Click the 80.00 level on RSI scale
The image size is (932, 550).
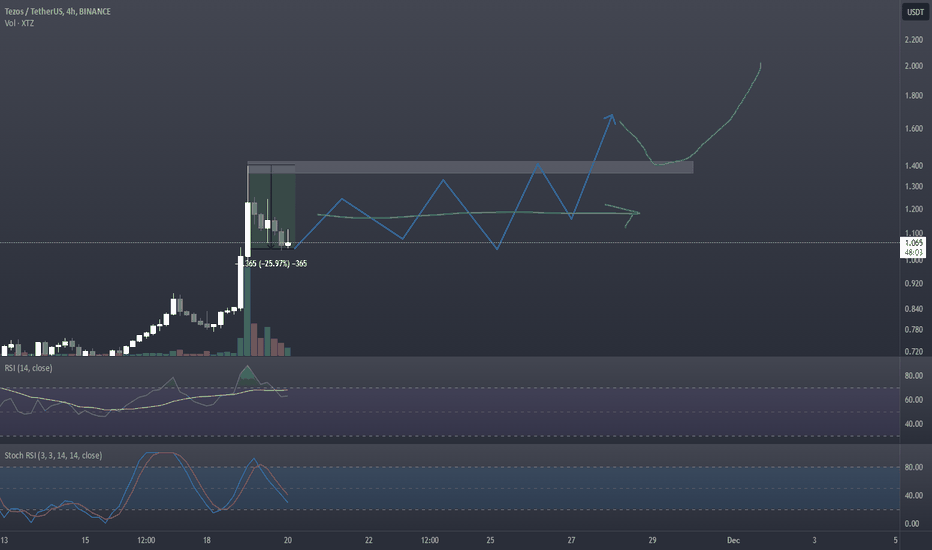click(x=914, y=376)
